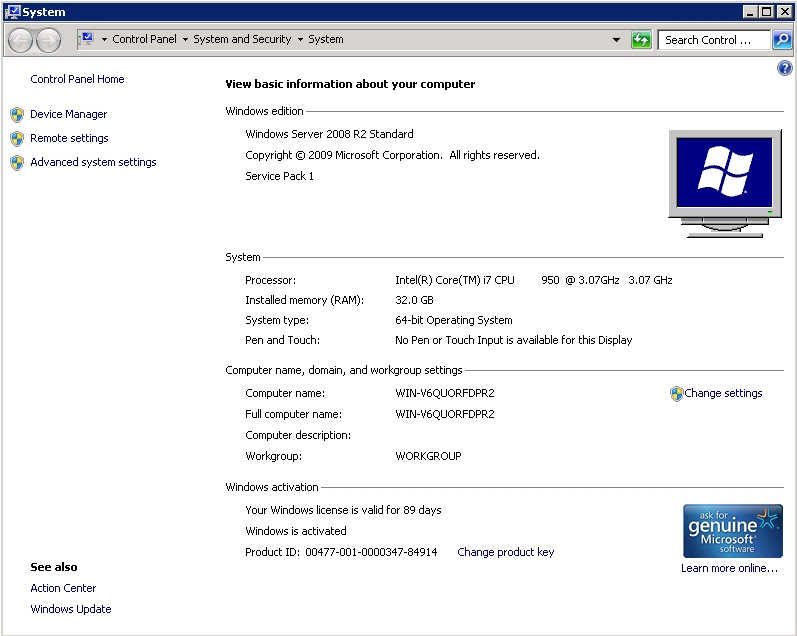Click the shield icon beside Change settings
The height and width of the screenshot is (636, 797).
[x=676, y=393]
